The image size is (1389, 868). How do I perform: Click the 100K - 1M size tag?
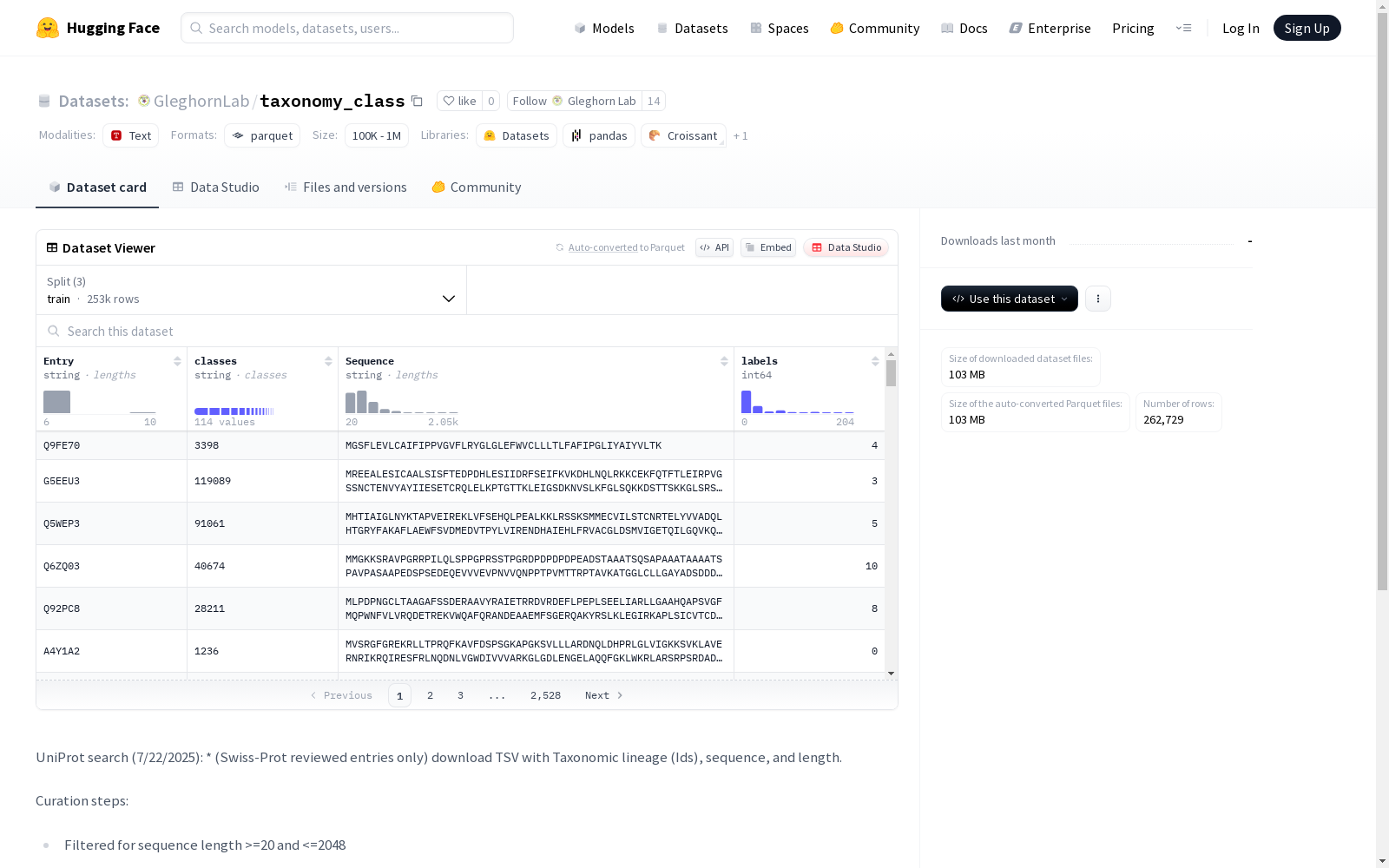click(377, 135)
